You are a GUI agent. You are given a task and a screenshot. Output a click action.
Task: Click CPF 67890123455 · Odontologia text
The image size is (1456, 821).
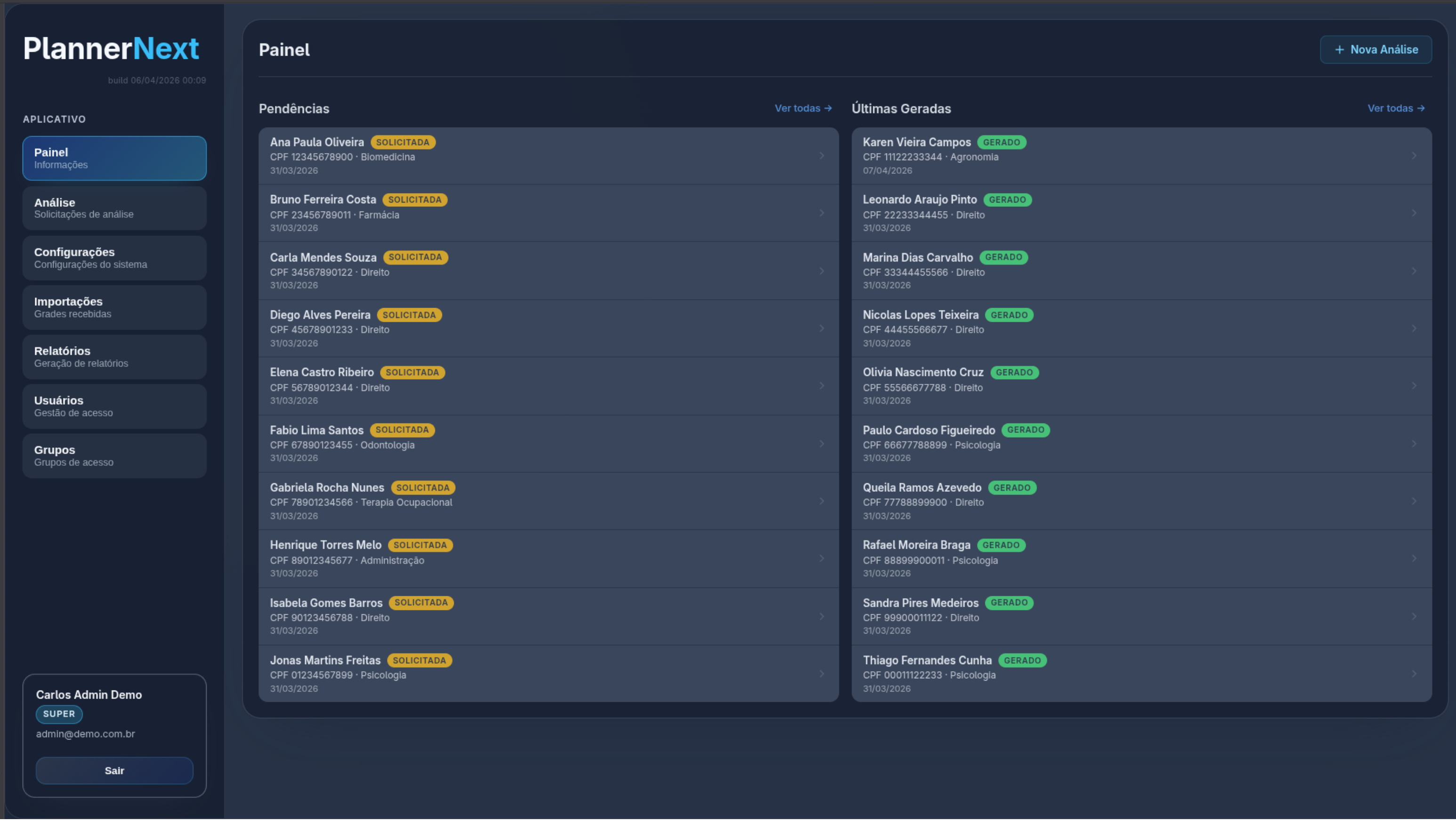(x=342, y=446)
